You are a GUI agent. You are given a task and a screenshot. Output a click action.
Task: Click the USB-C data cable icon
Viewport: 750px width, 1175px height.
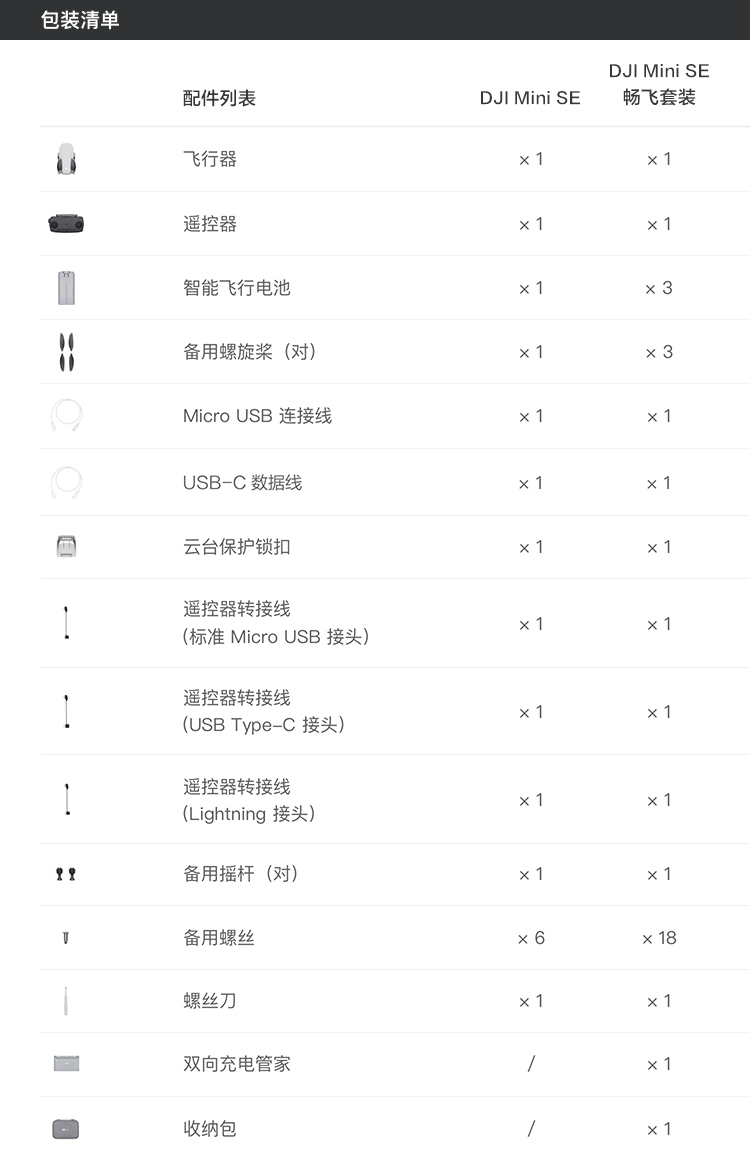click(67, 483)
